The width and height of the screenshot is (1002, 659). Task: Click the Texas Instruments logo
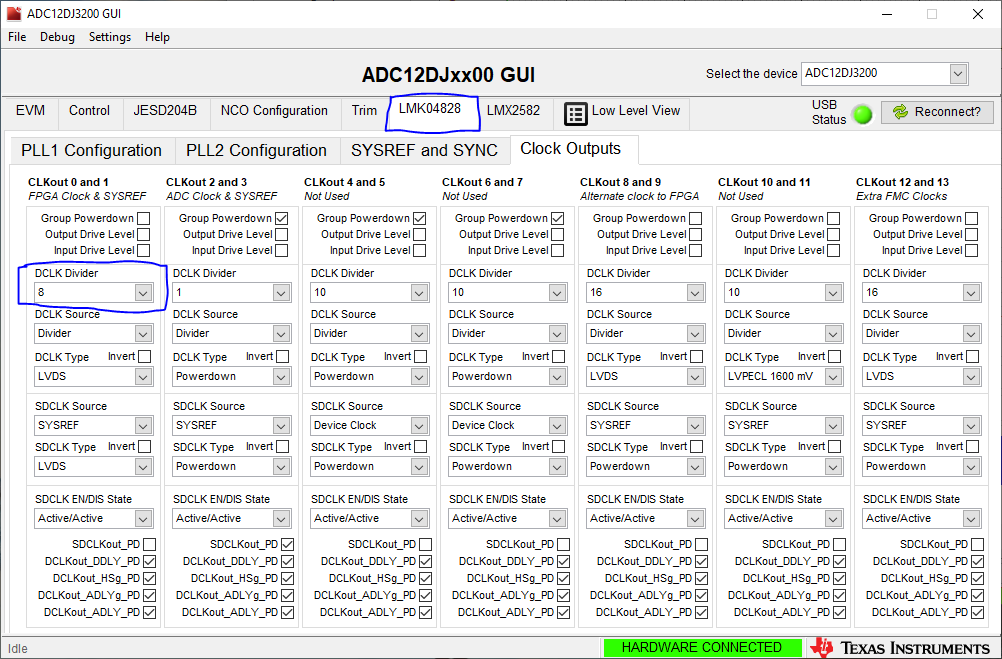coord(901,647)
